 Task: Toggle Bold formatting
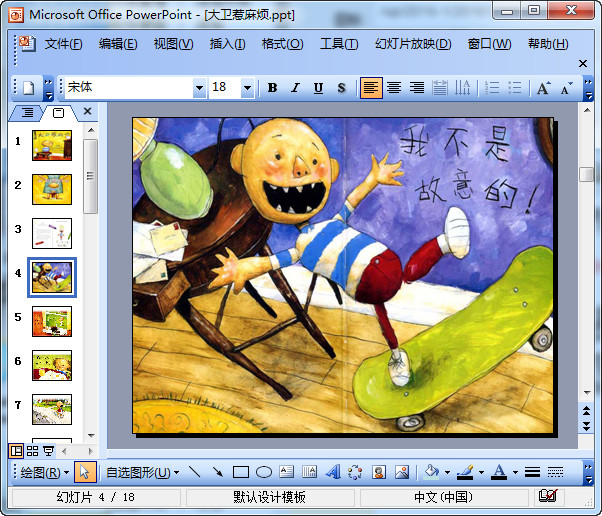click(x=272, y=88)
